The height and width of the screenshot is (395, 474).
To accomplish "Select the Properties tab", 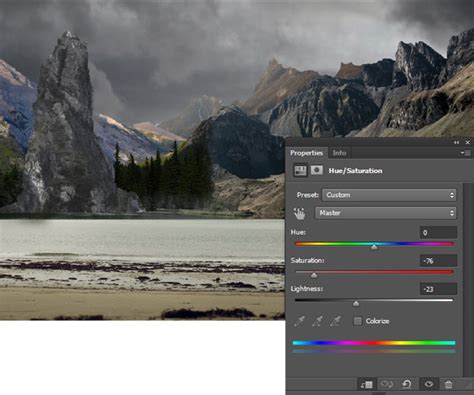I will [x=306, y=153].
